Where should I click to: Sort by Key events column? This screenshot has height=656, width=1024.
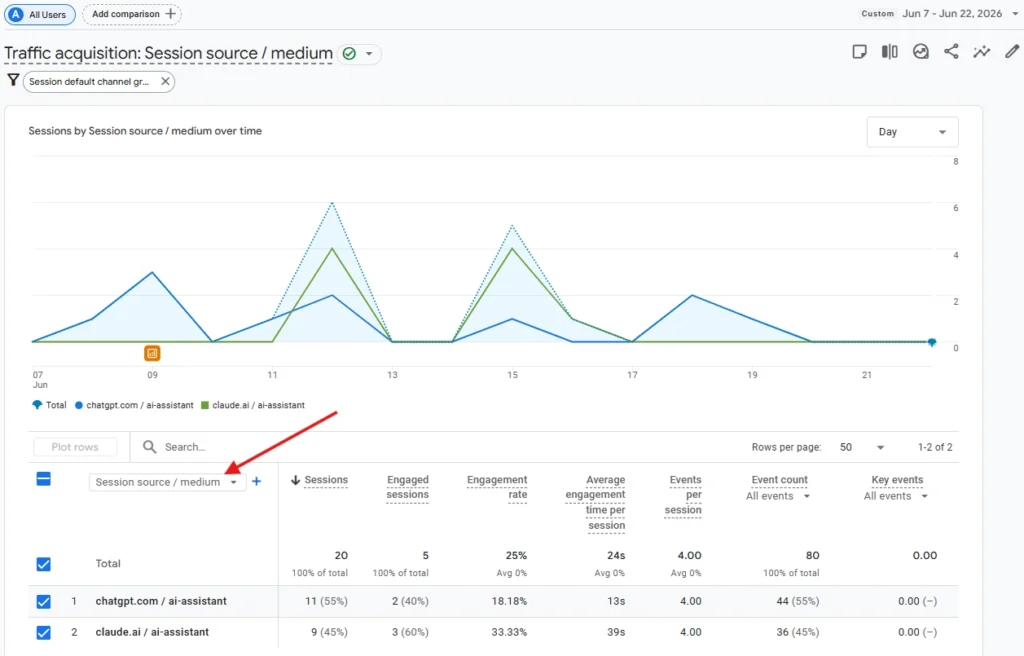pos(897,480)
